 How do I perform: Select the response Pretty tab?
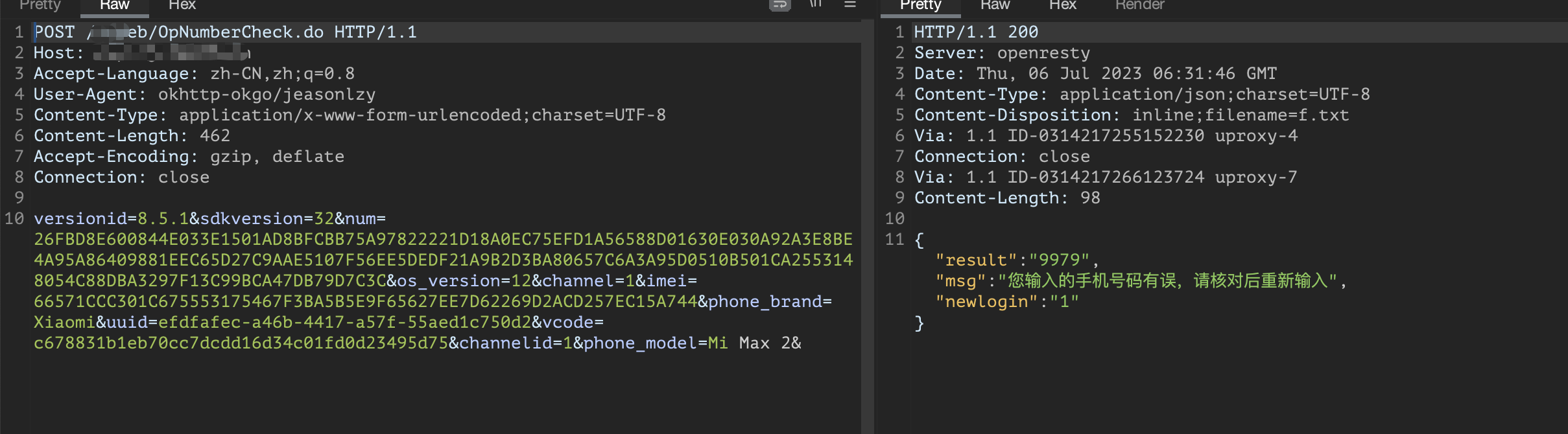point(921,5)
